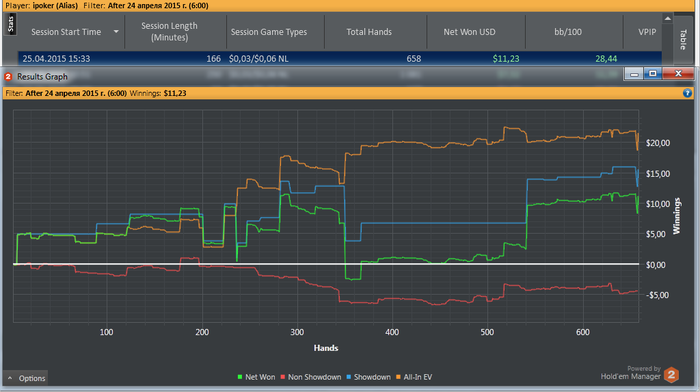This screenshot has height=392, width=700.
Task: Click the -$5,00 axis label
Action: [657, 295]
